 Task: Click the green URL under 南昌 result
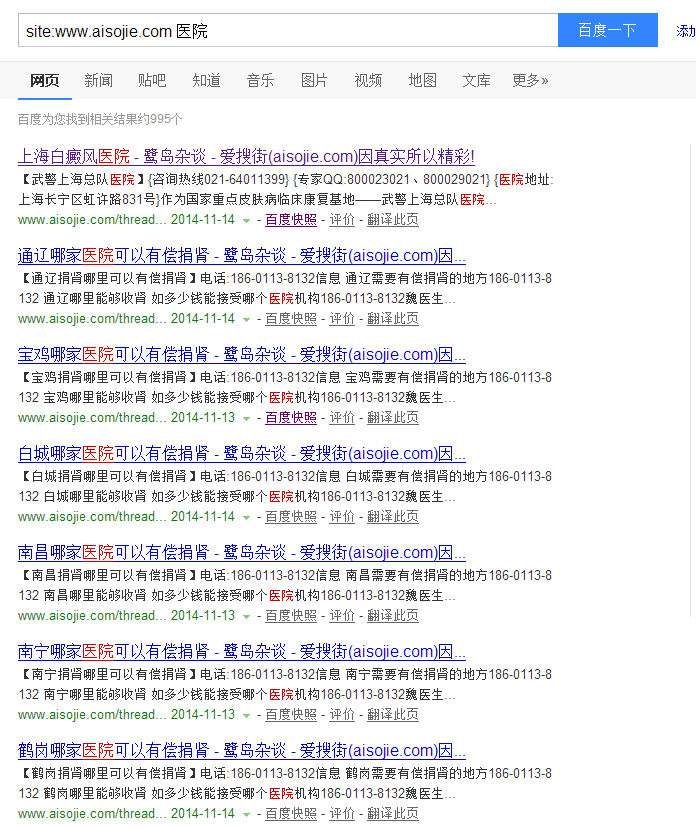pyautogui.click(x=92, y=616)
